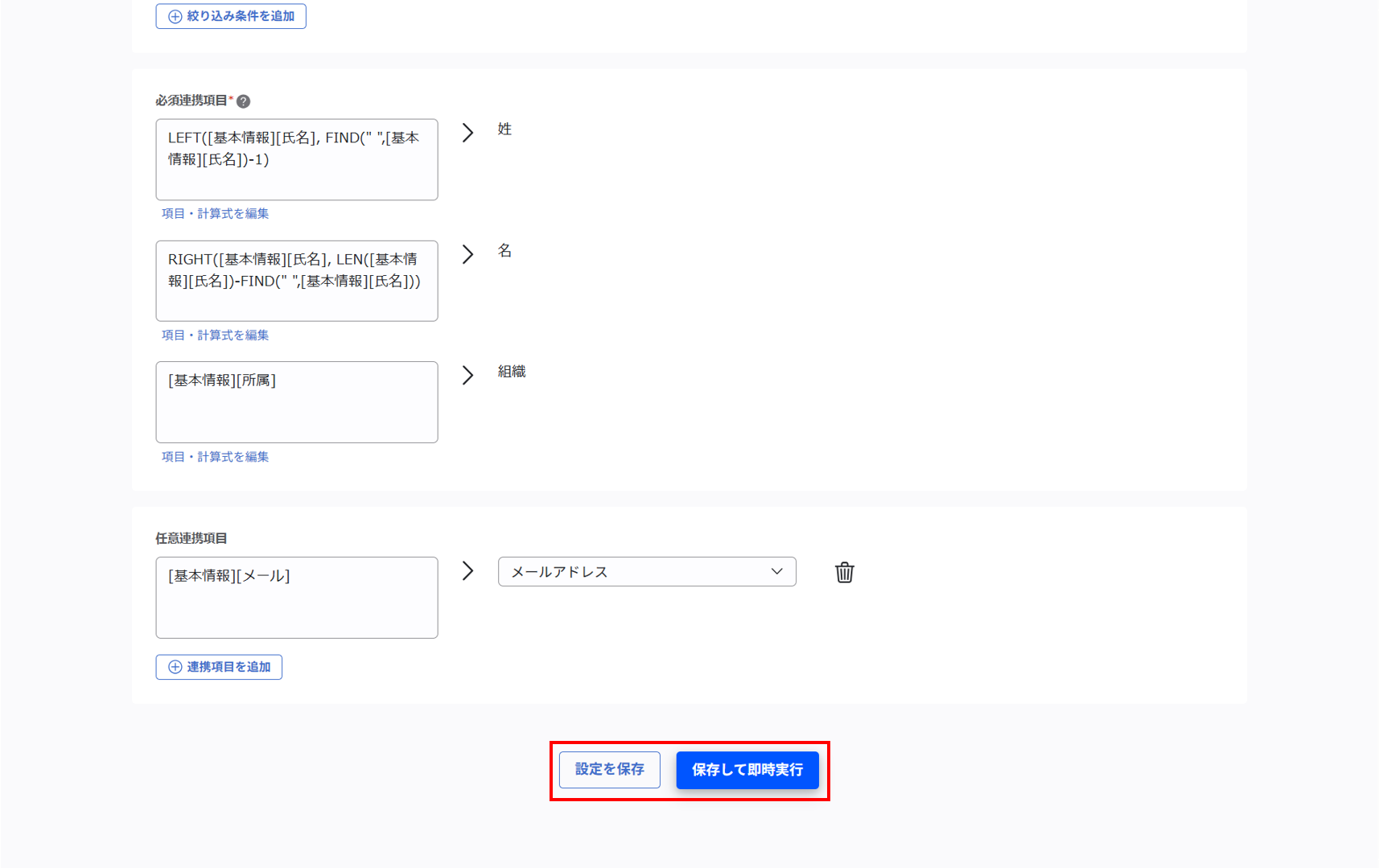Click the [基本情報][所属] field
The width and height of the screenshot is (1379, 868).
tap(296, 402)
